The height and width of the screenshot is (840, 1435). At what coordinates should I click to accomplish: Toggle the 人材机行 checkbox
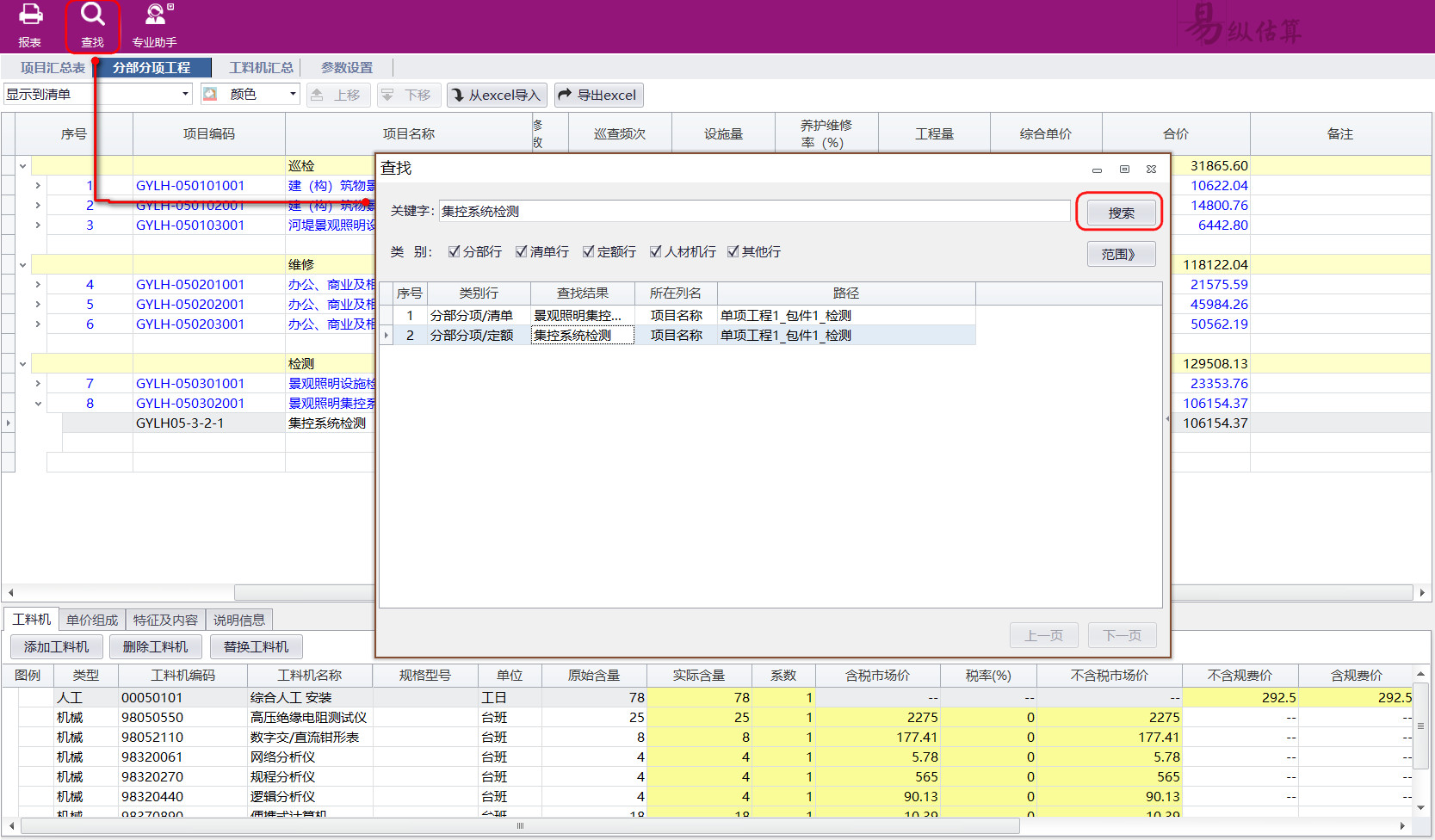[x=655, y=251]
